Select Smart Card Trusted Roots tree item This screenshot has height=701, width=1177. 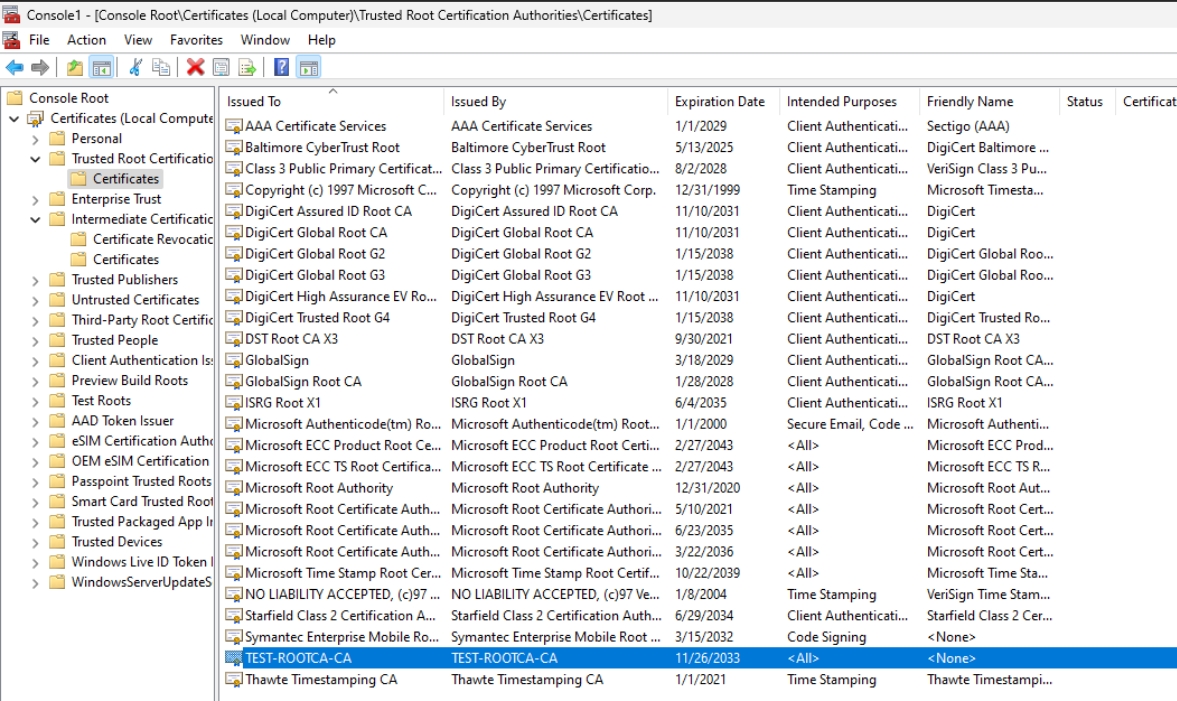[x=142, y=501]
